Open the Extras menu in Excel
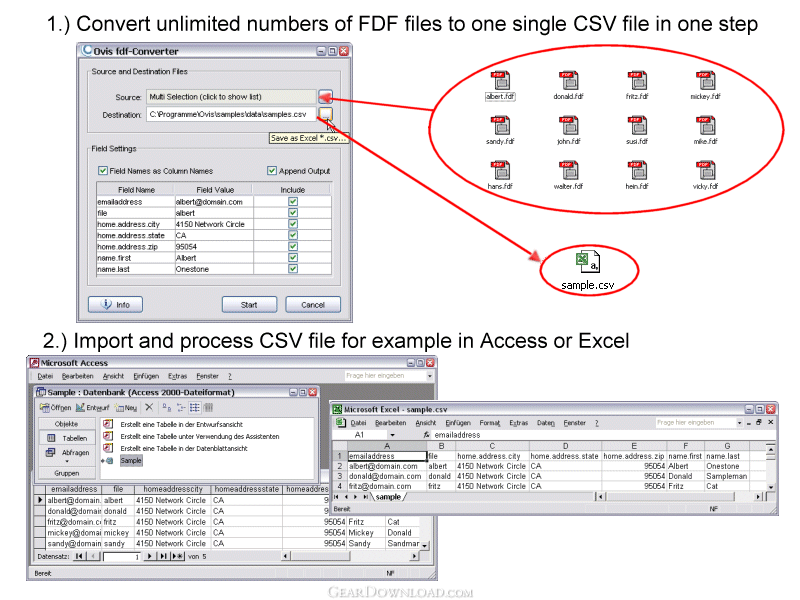The image size is (800, 600). coord(518,423)
